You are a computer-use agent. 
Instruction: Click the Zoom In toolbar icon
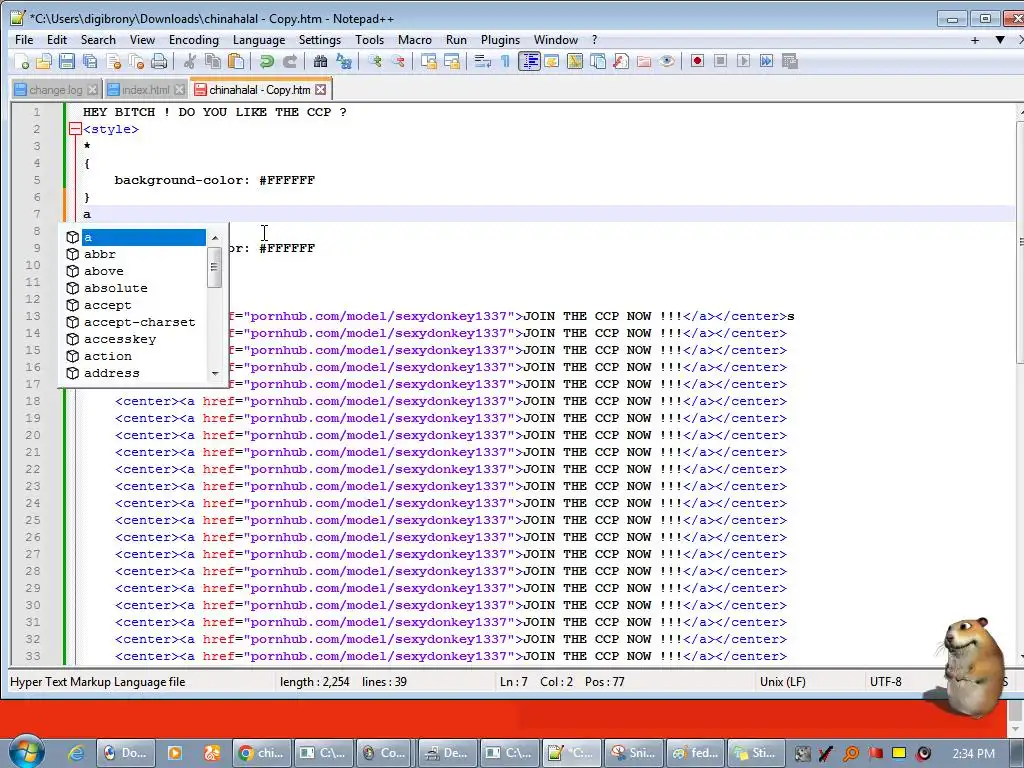click(374, 61)
